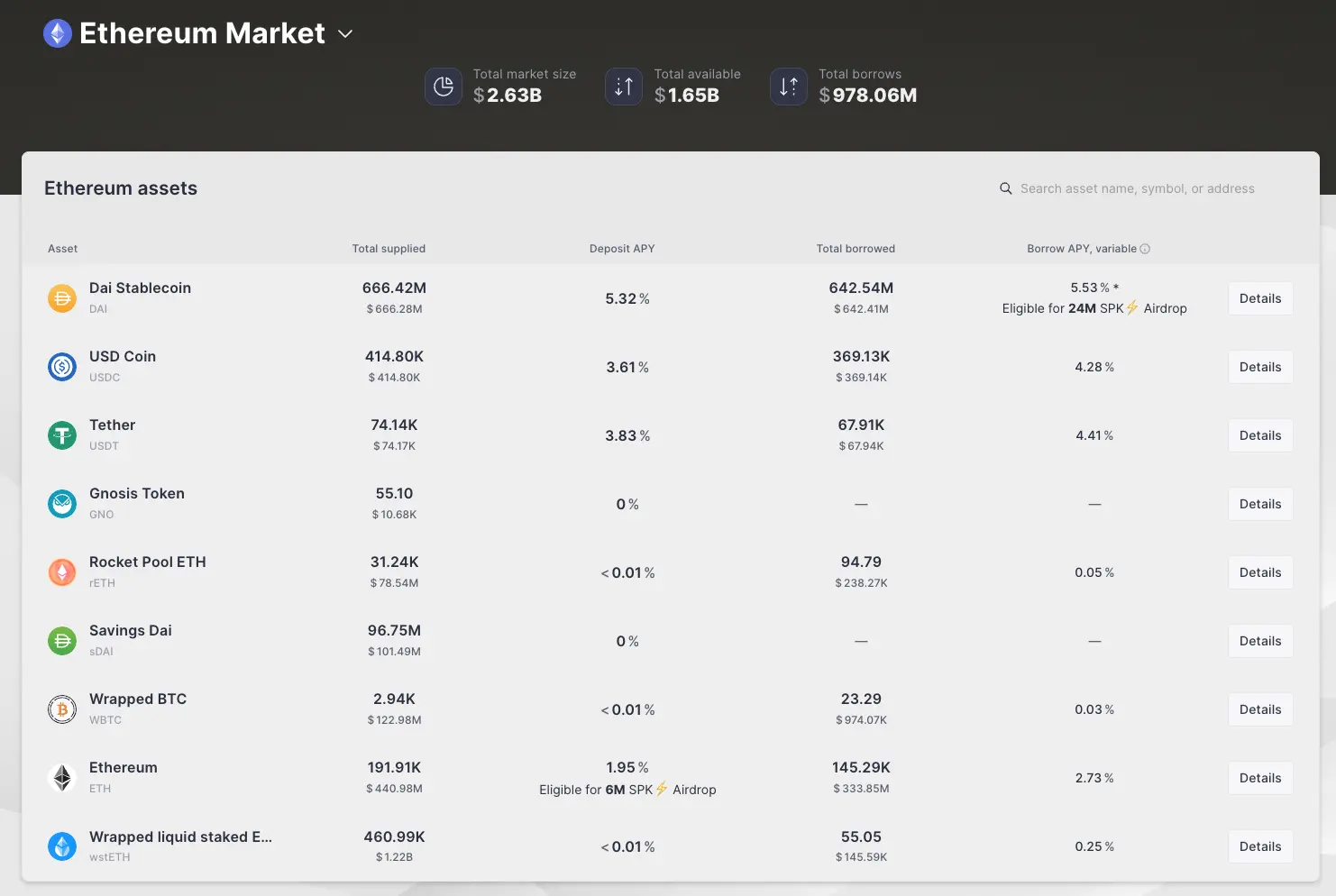This screenshot has height=896, width=1336.
Task: Click the $978.06M total borrows value
Action: pyautogui.click(x=868, y=96)
